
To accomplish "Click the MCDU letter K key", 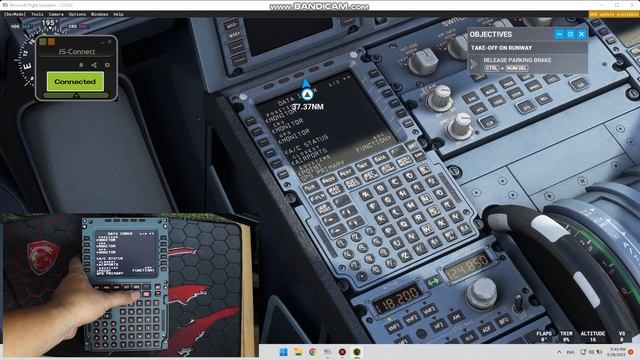I will pyautogui.click(x=381, y=218).
